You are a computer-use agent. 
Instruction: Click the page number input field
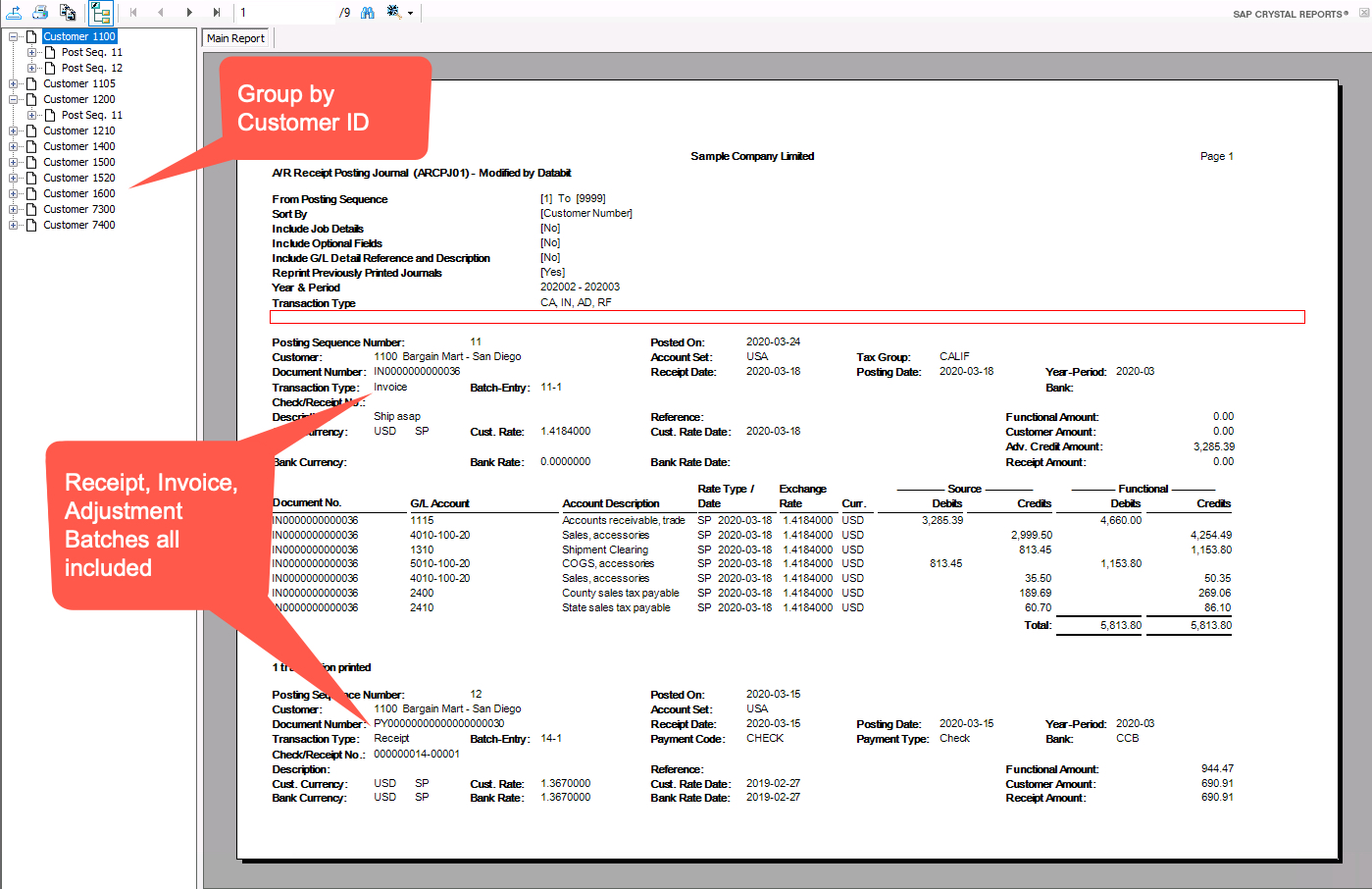284,13
